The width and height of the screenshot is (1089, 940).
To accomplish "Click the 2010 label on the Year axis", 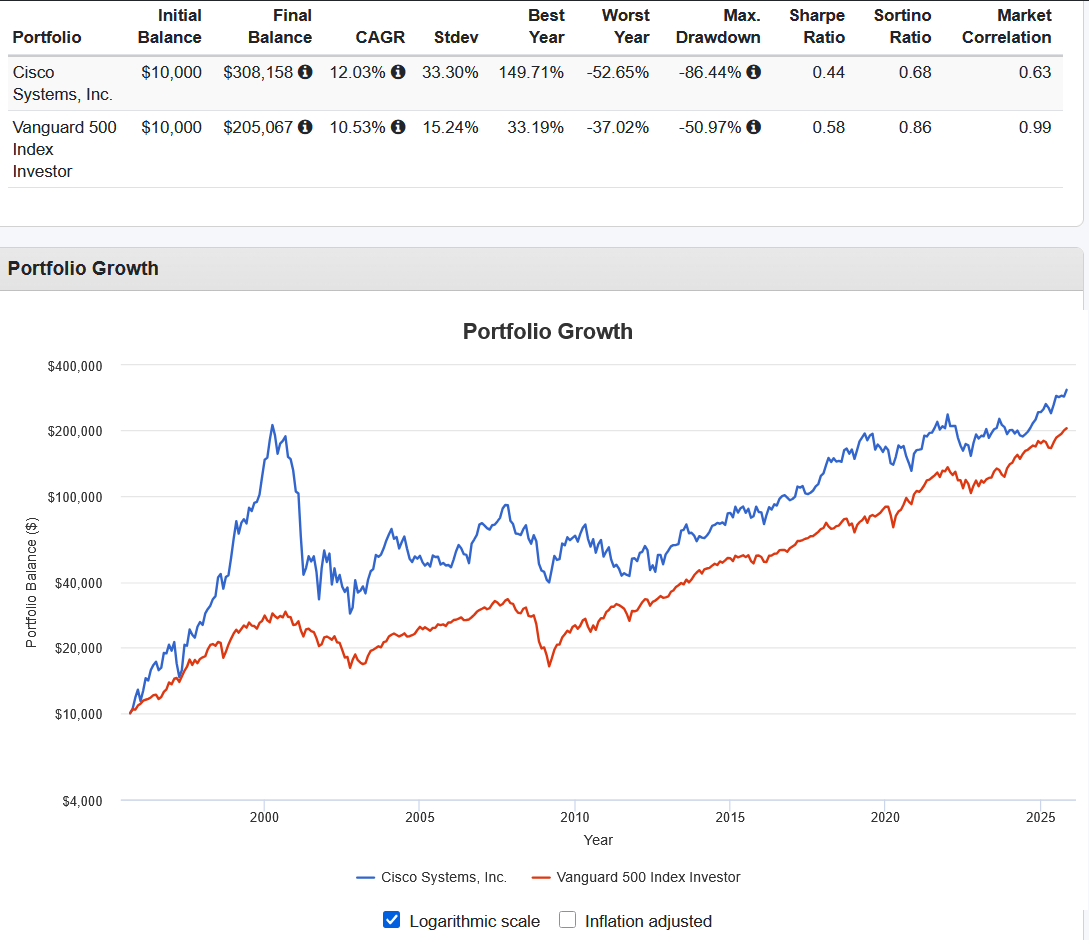I will [x=575, y=817].
